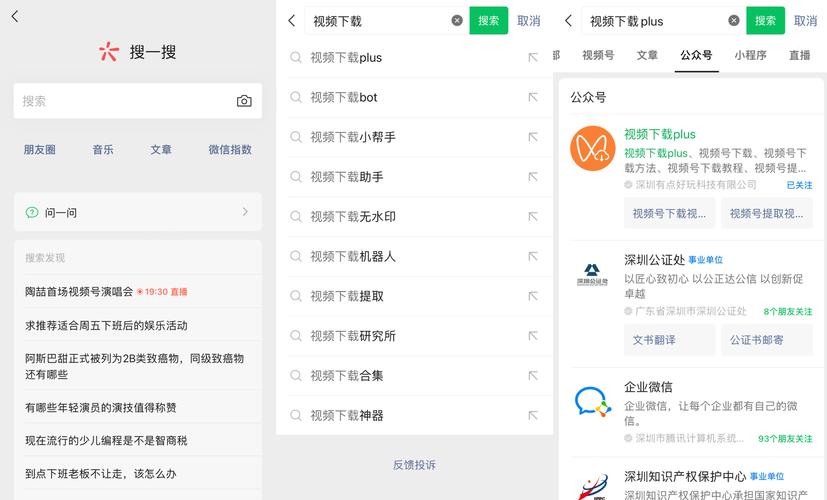This screenshot has width=827, height=500.
Task: Open 到点下班老板不让走，该怎么办
Action: (x=138, y=474)
